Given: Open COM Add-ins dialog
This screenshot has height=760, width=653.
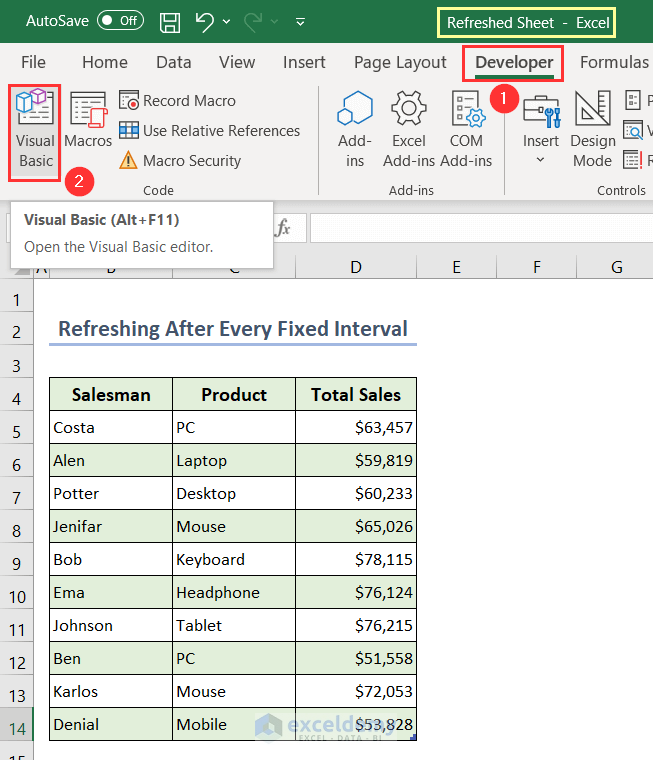Looking at the screenshot, I should 466,131.
